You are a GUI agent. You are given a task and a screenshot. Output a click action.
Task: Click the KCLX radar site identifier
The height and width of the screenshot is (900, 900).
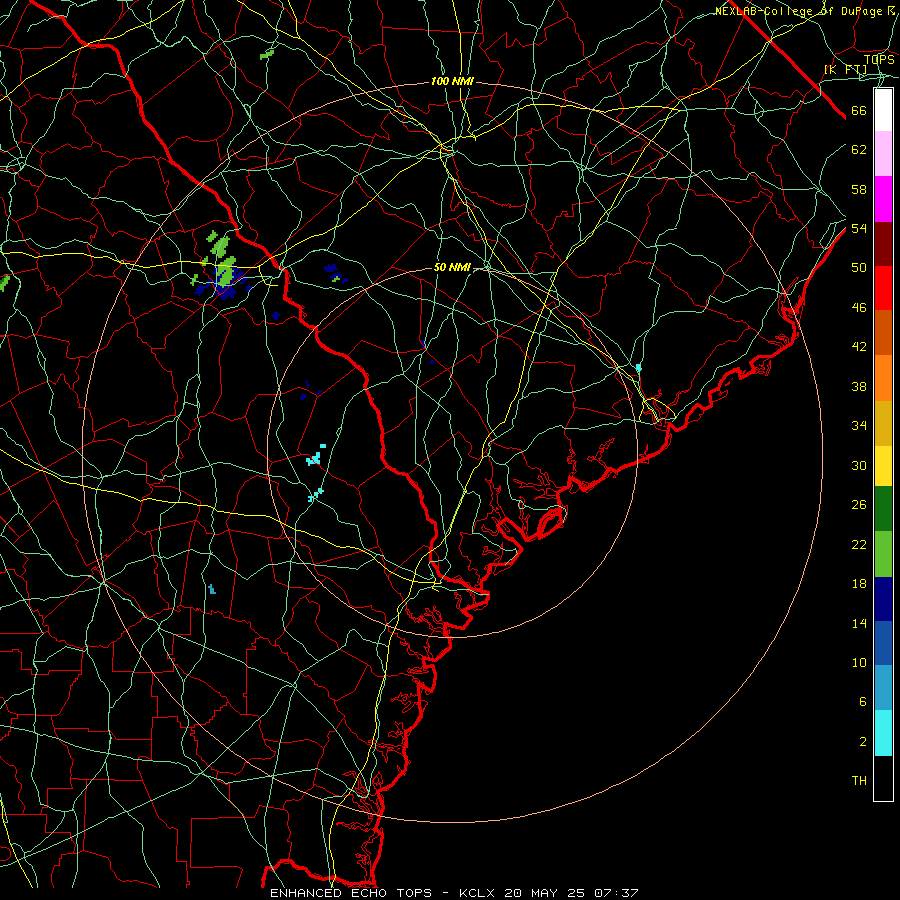[479, 893]
